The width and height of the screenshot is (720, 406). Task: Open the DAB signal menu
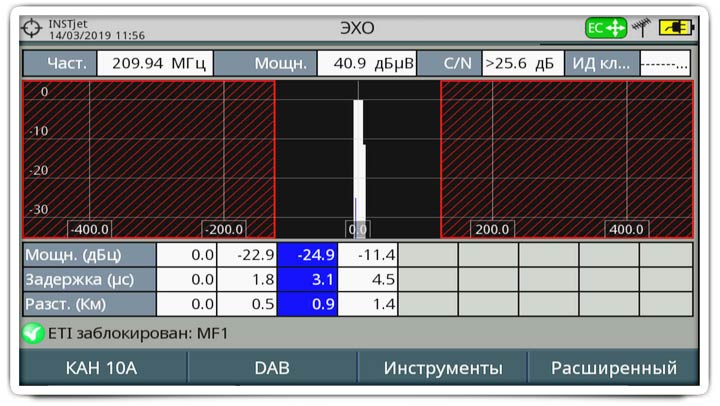tap(272, 368)
